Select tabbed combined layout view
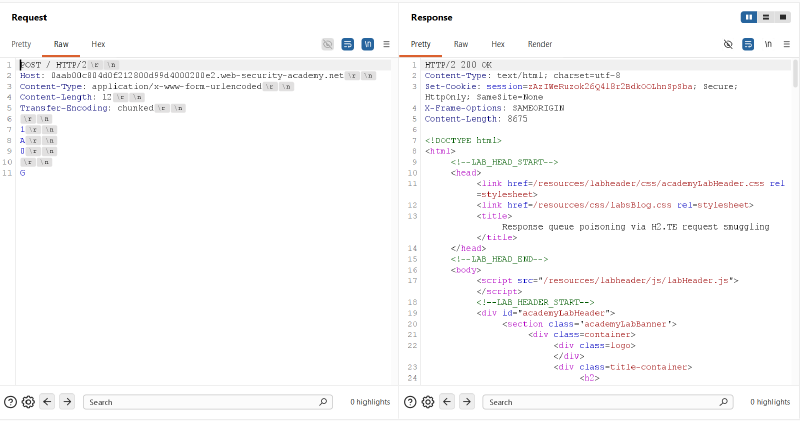 [x=783, y=17]
